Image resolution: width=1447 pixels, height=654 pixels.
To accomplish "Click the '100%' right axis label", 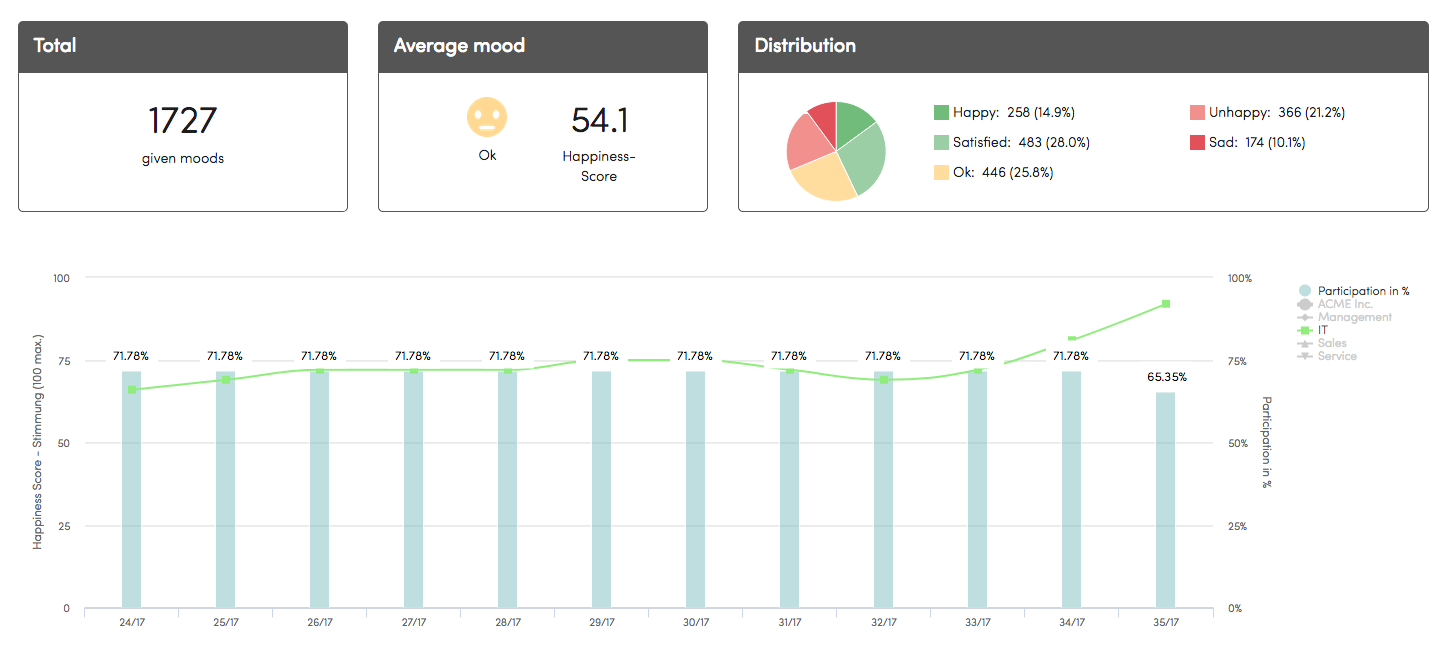I will tap(1240, 278).
